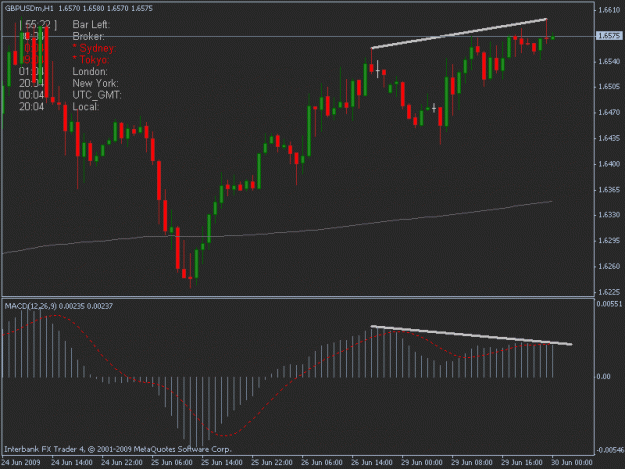
Task: Click the price axis label 1.6260
Action: click(609, 266)
